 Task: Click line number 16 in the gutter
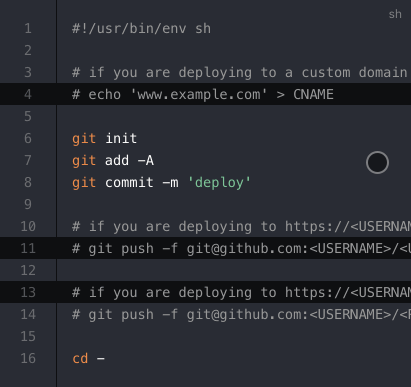28,358
